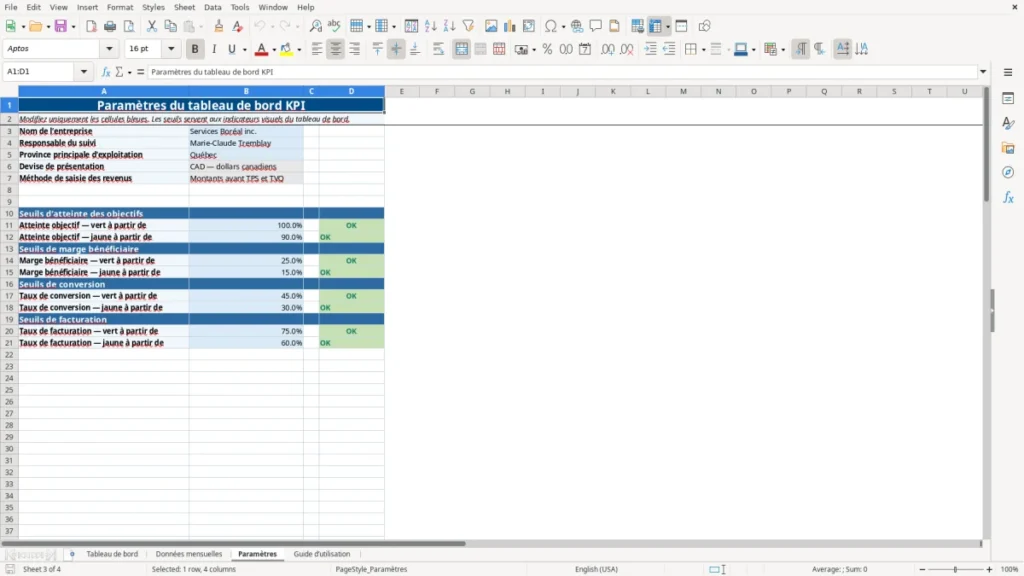Viewport: 1024px width, 576px height.
Task: Open sidebar Functions fx panel
Action: tap(1008, 197)
